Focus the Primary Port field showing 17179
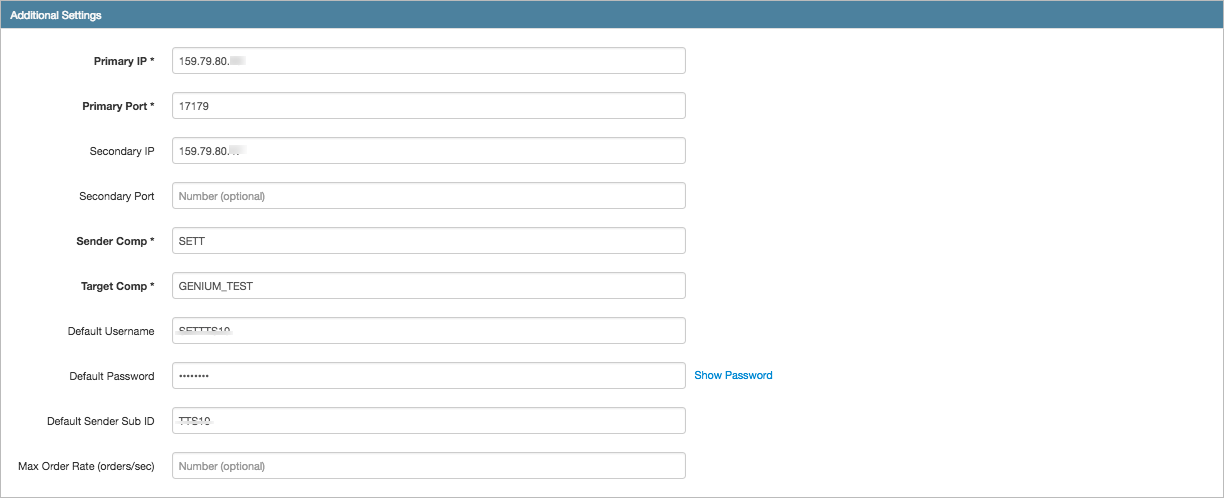This screenshot has width=1224, height=498. click(429, 105)
